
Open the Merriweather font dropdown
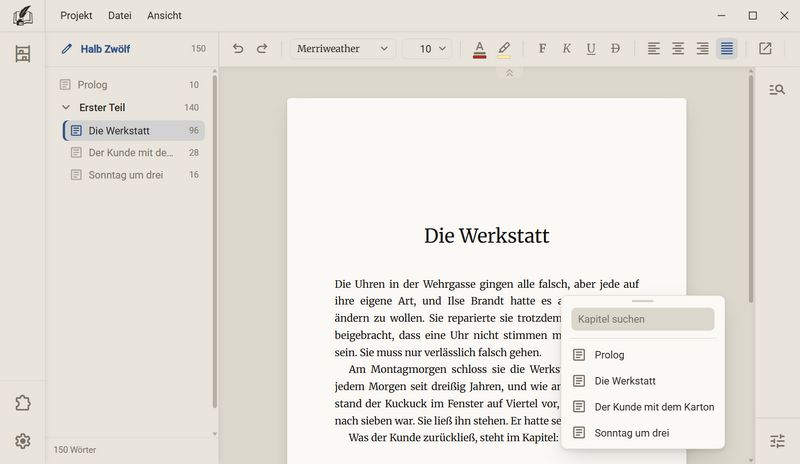pos(342,48)
